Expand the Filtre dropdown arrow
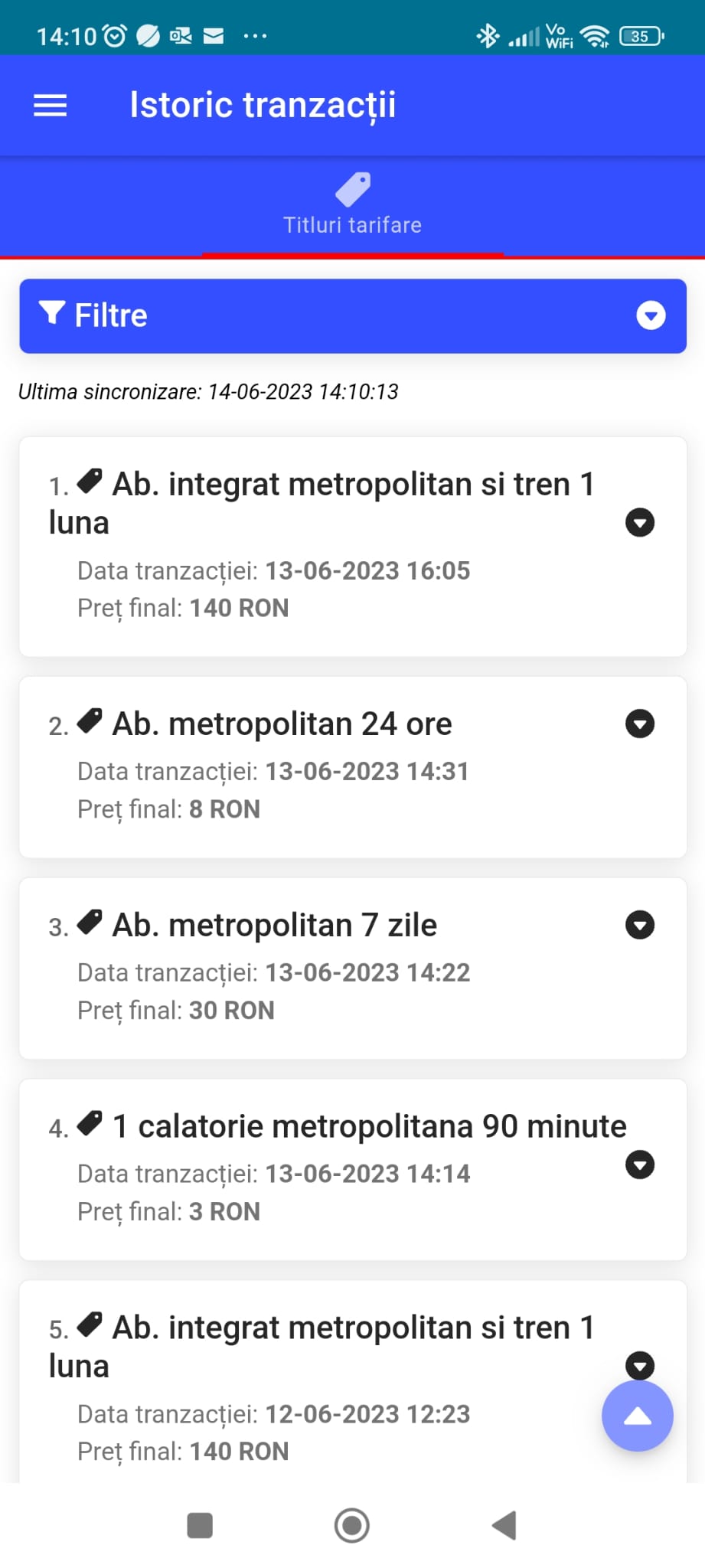Viewport: 705px width, 1568px height. point(651,315)
